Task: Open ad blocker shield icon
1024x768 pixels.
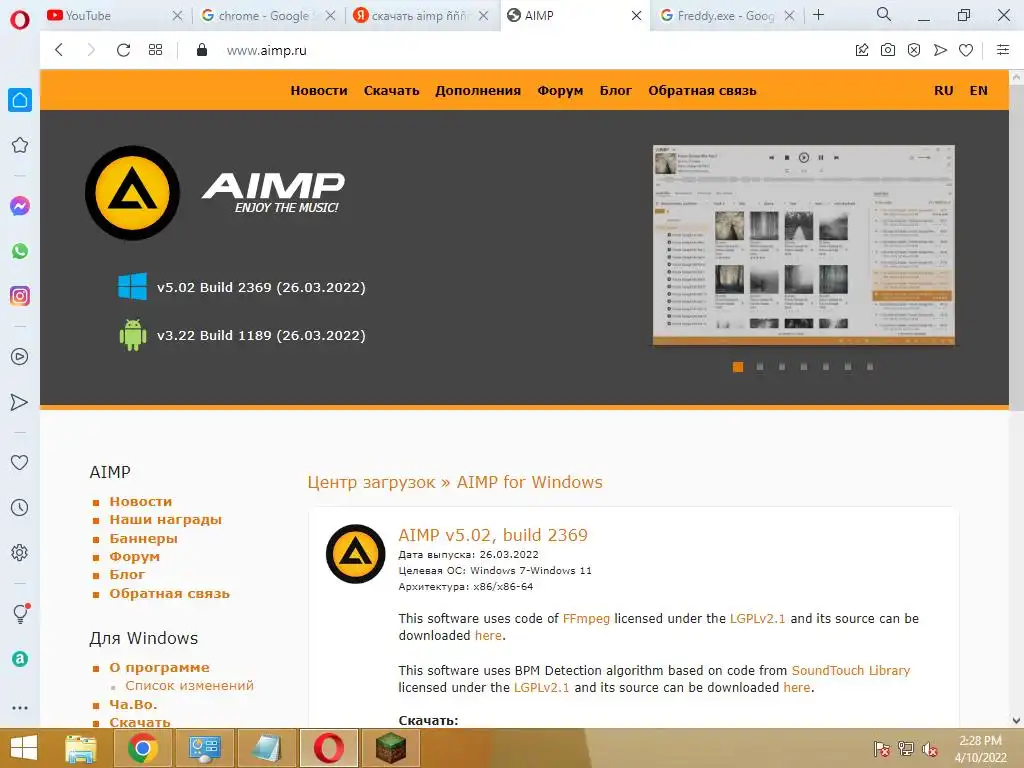Action: click(x=914, y=50)
